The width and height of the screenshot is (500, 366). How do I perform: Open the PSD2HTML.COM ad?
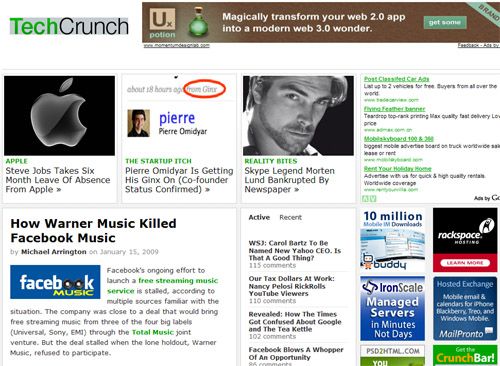point(392,356)
